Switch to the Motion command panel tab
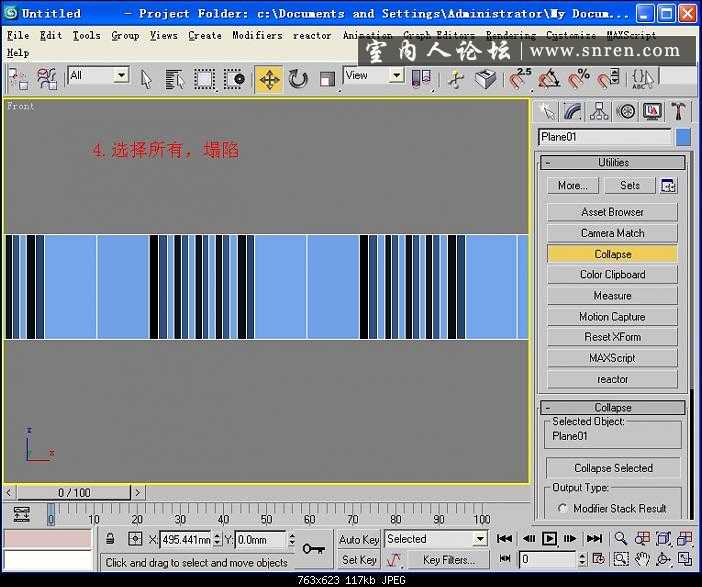 coord(626,111)
